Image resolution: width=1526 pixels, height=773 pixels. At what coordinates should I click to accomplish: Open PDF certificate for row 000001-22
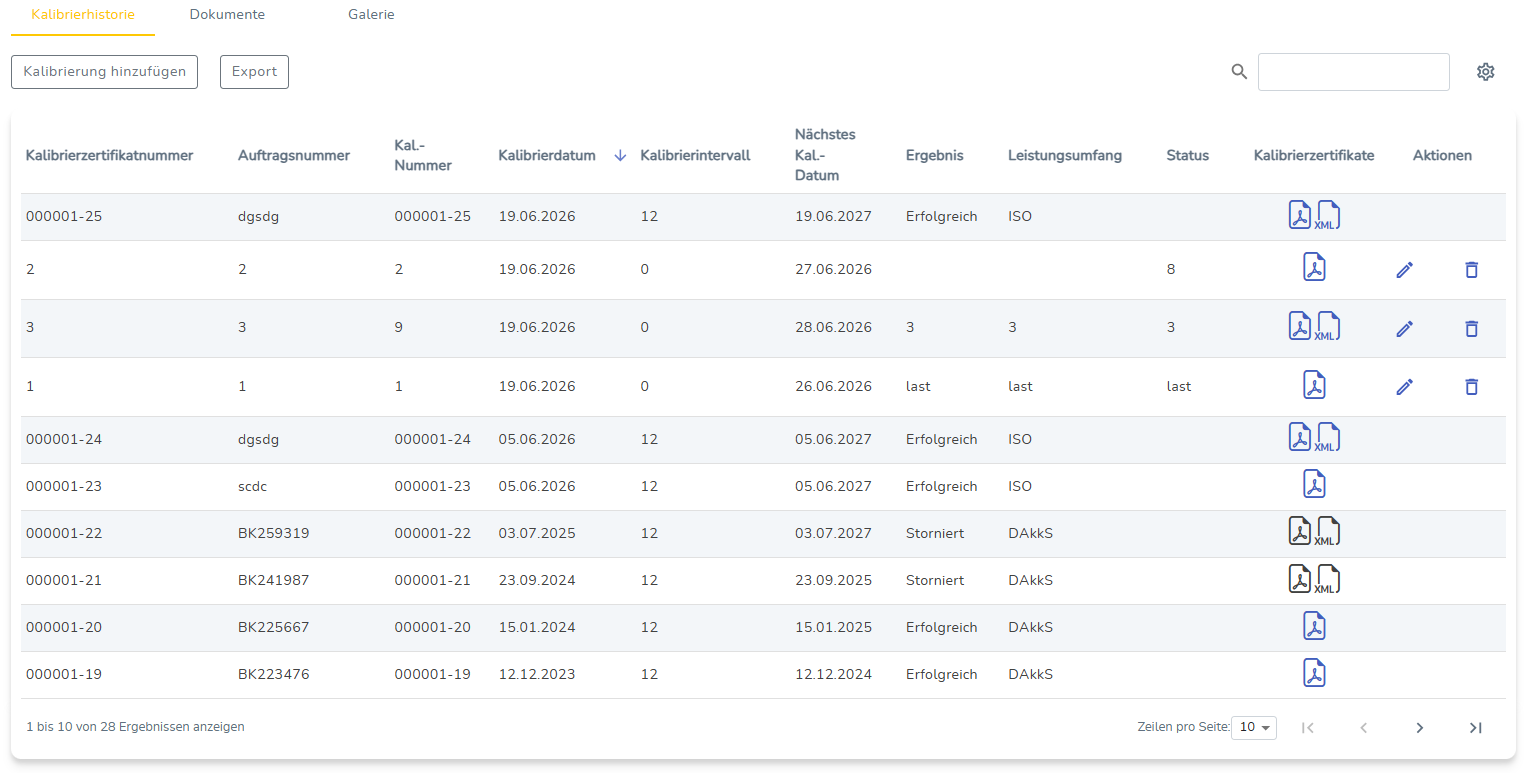1299,532
